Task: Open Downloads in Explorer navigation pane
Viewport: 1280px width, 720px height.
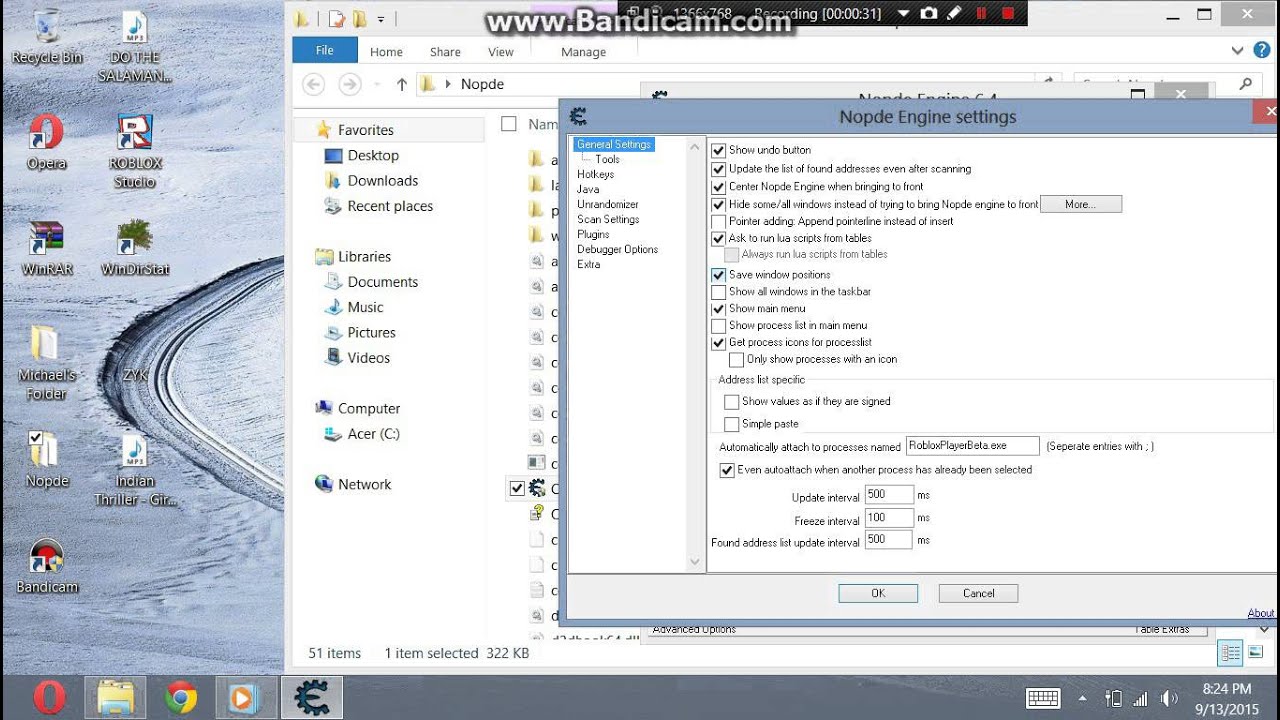Action: (x=383, y=181)
